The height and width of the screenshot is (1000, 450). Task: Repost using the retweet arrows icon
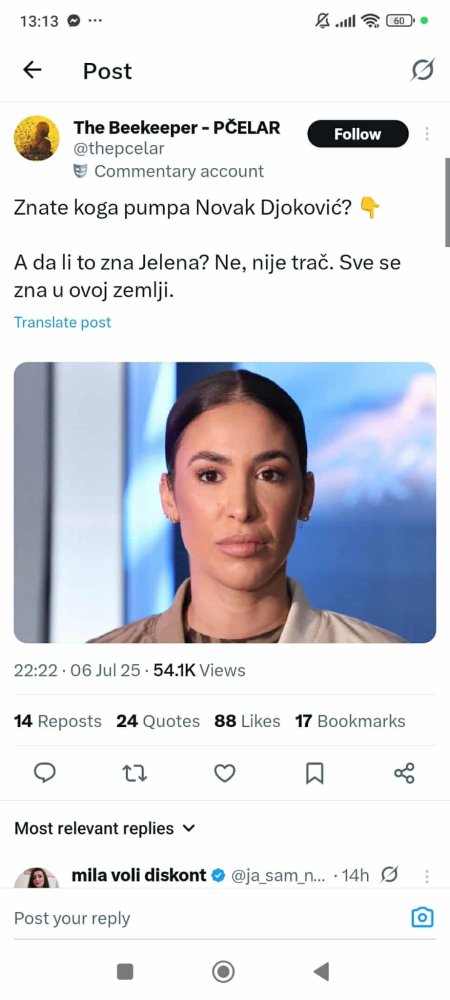pos(134,774)
